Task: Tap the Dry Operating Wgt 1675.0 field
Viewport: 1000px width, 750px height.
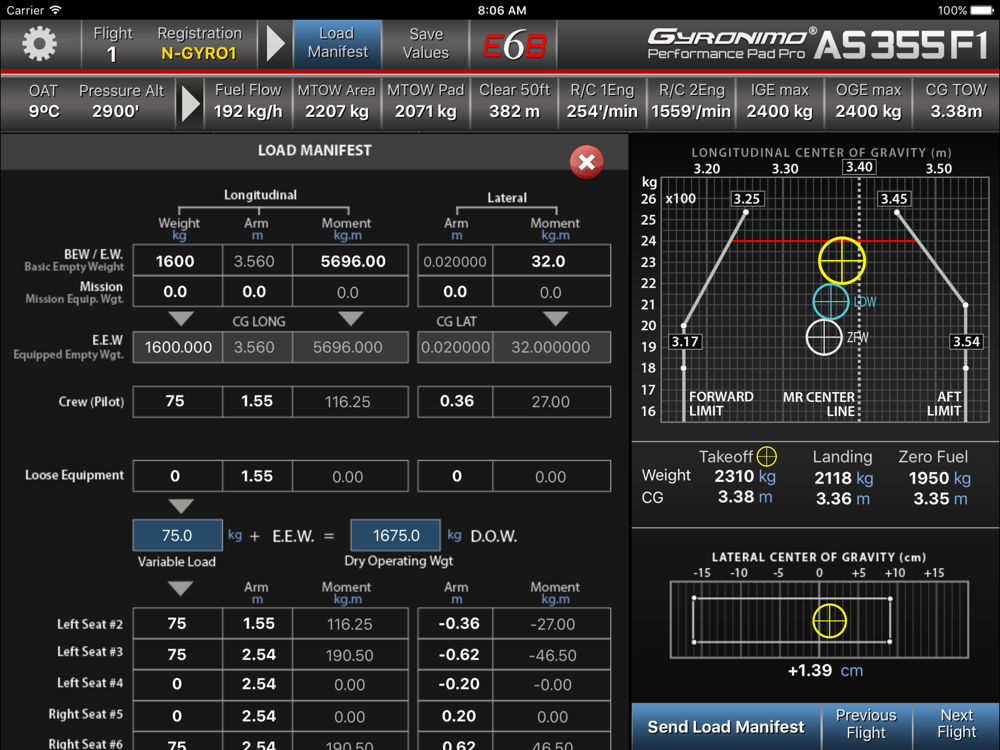Action: pyautogui.click(x=395, y=535)
